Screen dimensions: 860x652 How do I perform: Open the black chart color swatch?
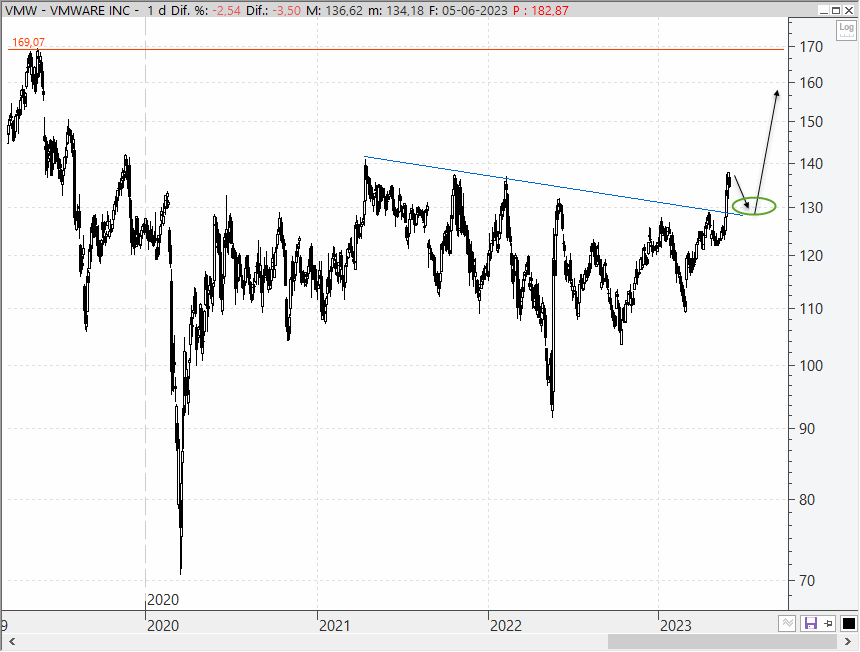848,623
